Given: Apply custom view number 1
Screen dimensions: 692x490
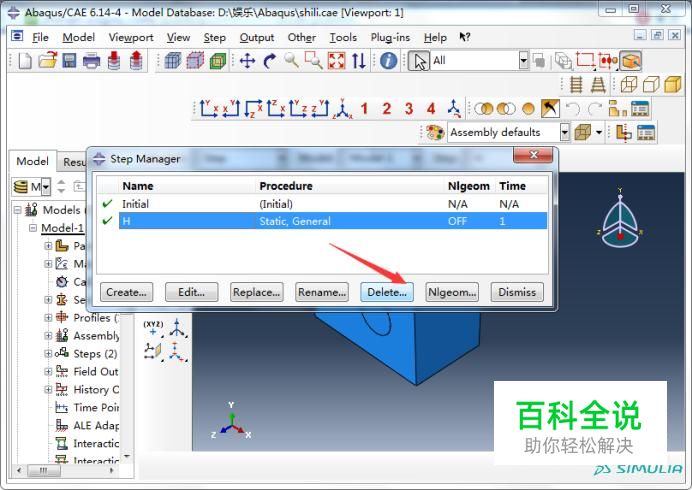Looking at the screenshot, I should pos(364,109).
